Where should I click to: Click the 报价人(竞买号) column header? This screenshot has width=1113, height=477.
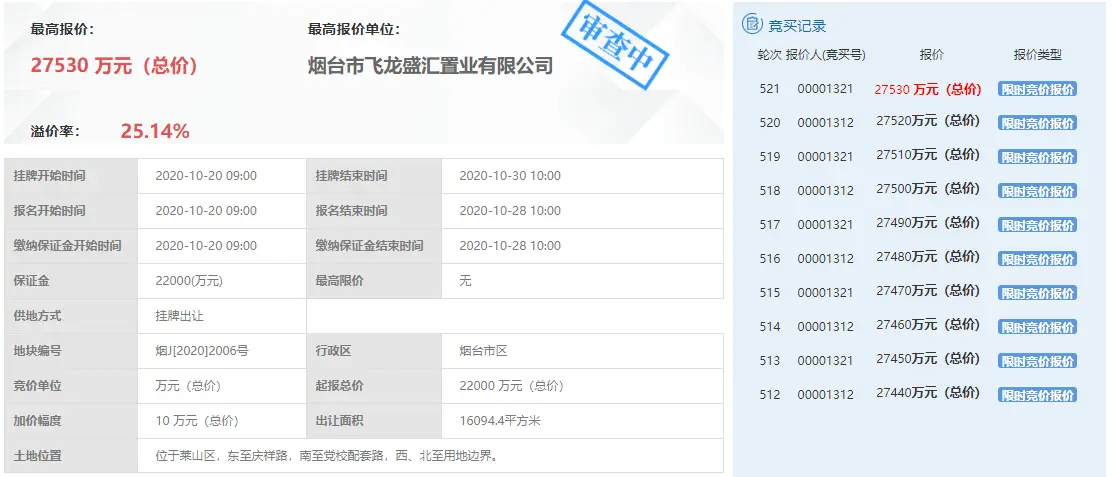pyautogui.click(x=826, y=55)
